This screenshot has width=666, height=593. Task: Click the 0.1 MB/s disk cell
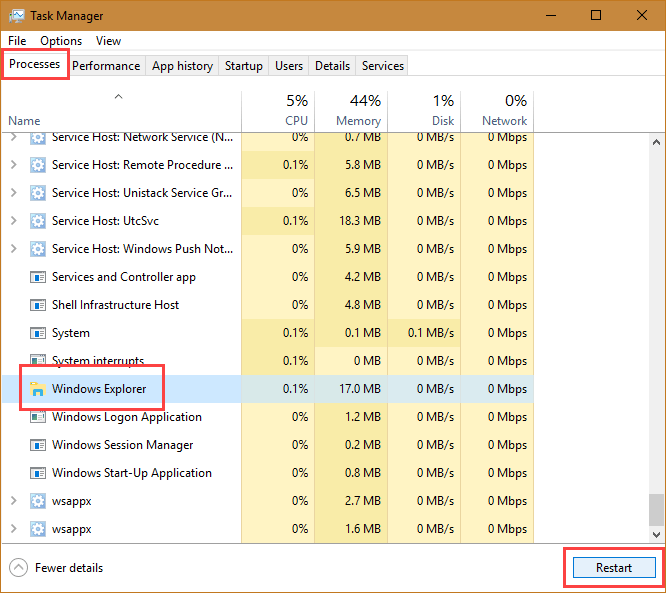click(x=424, y=333)
